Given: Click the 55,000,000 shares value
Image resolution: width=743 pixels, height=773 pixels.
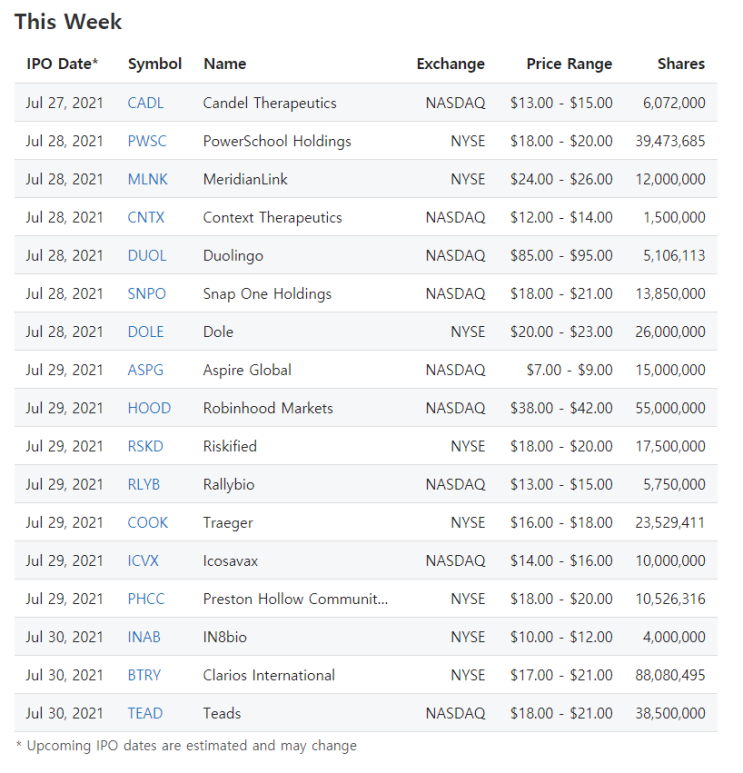Looking at the screenshot, I should [x=671, y=408].
